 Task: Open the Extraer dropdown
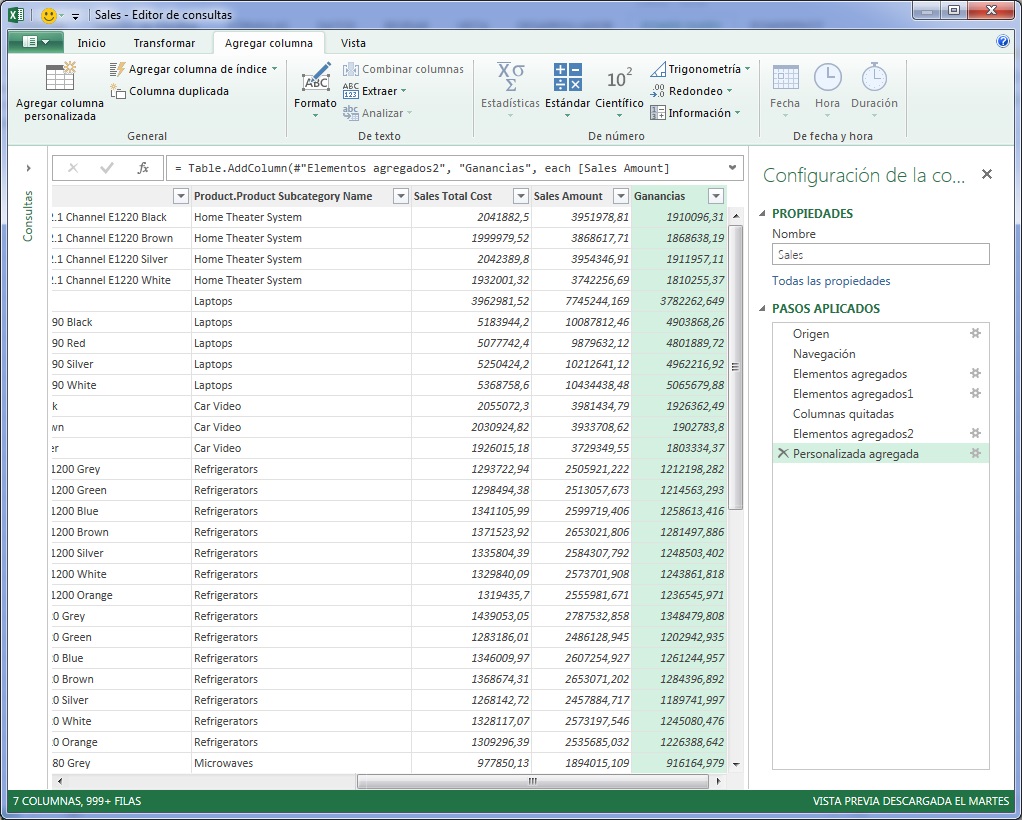pyautogui.click(x=383, y=90)
